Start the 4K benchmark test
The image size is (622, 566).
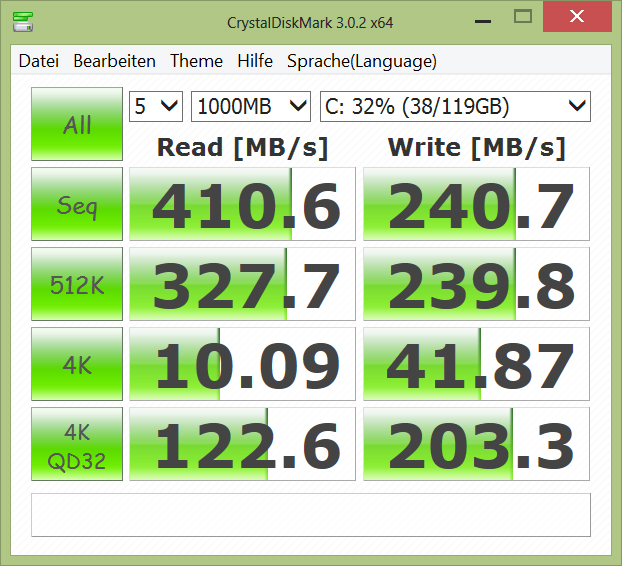coord(77,364)
